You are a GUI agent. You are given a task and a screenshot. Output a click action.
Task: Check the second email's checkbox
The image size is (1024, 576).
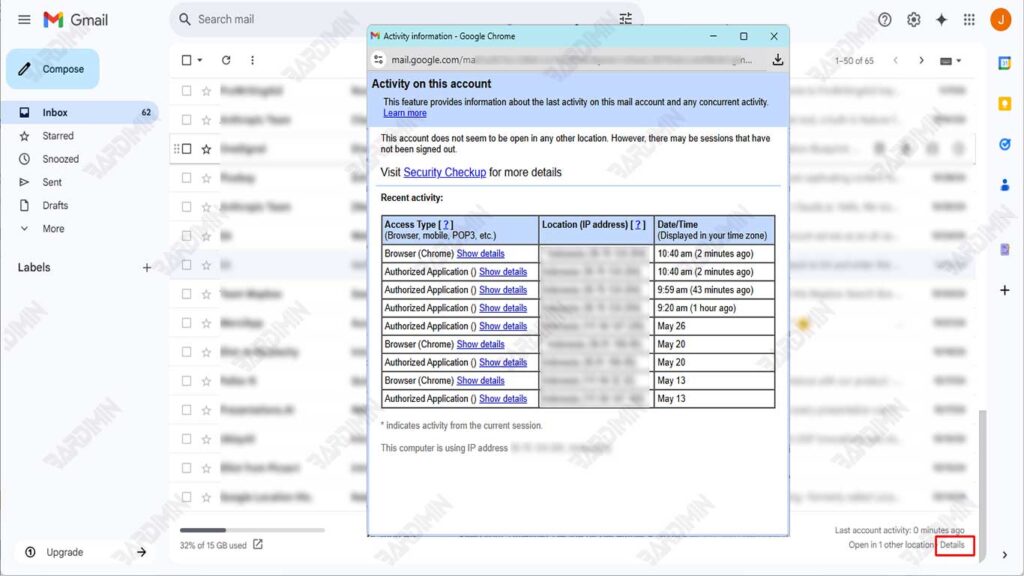(x=187, y=120)
